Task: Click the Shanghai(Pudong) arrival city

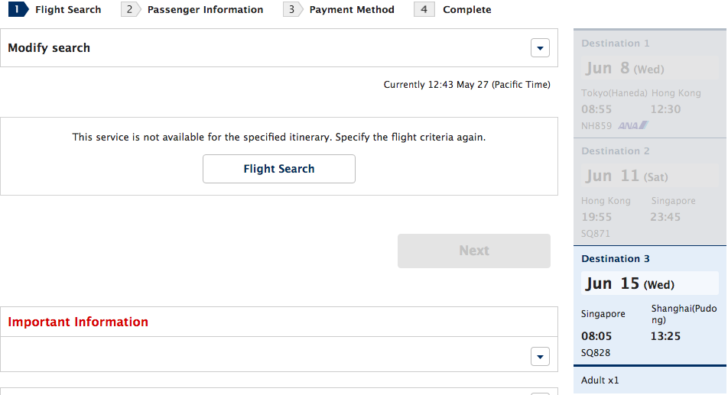Action: click(684, 314)
